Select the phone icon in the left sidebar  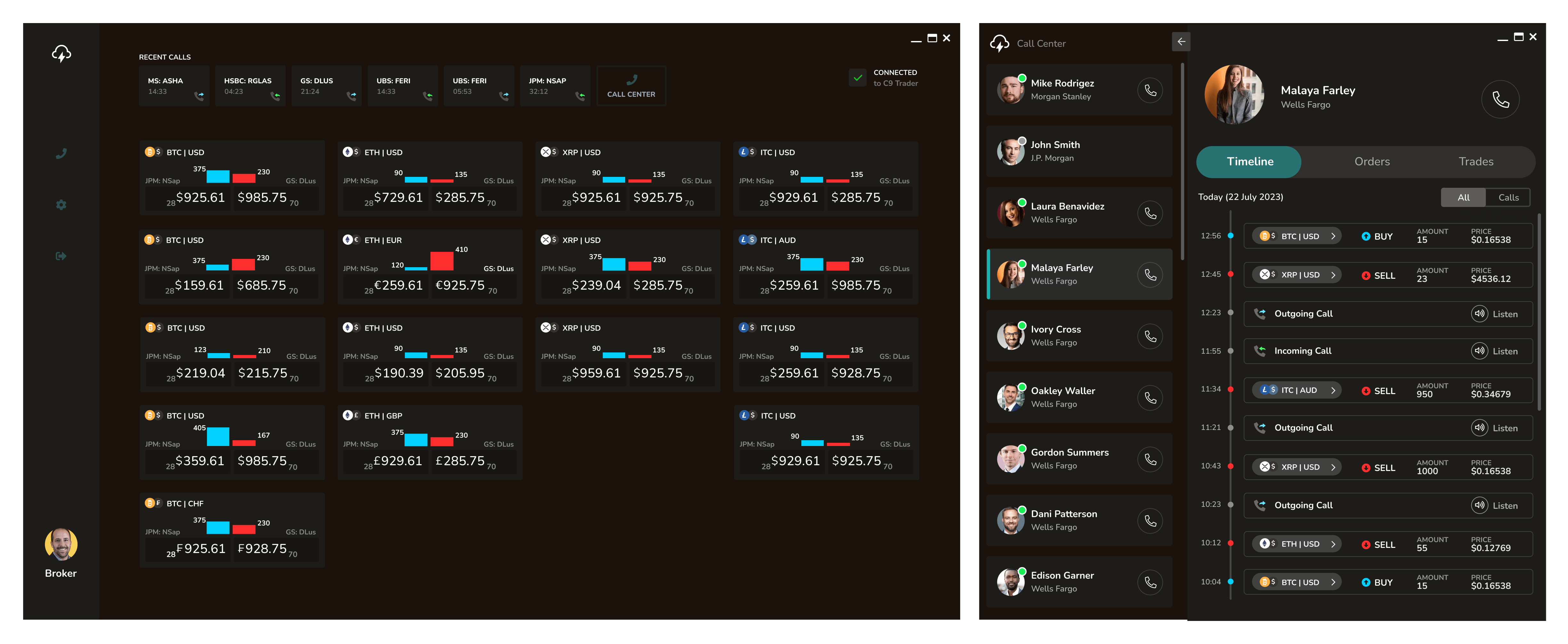coord(61,153)
